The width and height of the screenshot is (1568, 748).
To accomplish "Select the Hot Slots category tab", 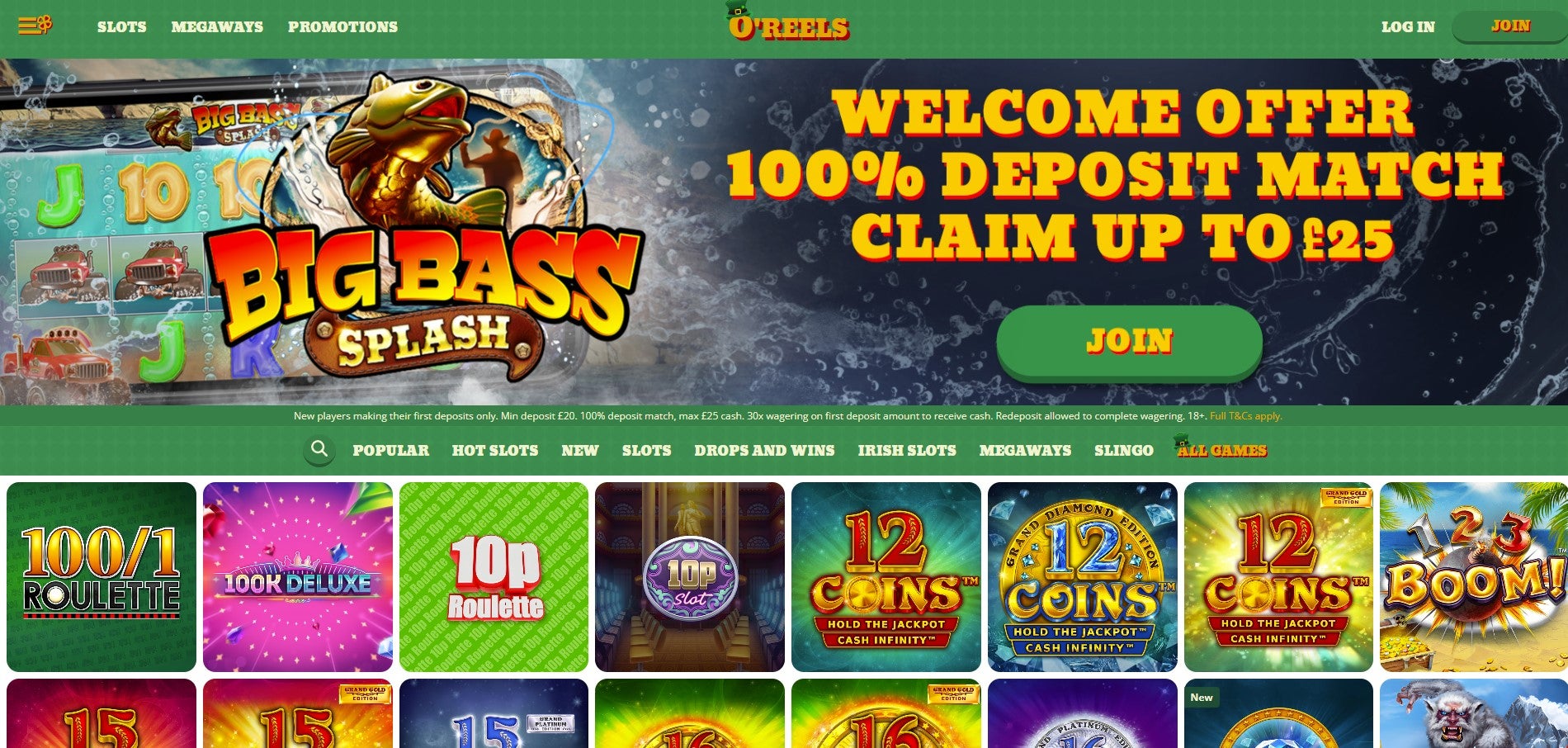I will coord(495,450).
